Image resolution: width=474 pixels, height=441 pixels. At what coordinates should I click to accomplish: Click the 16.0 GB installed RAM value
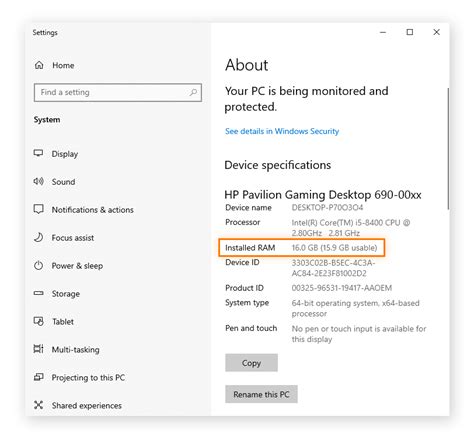tap(334, 248)
